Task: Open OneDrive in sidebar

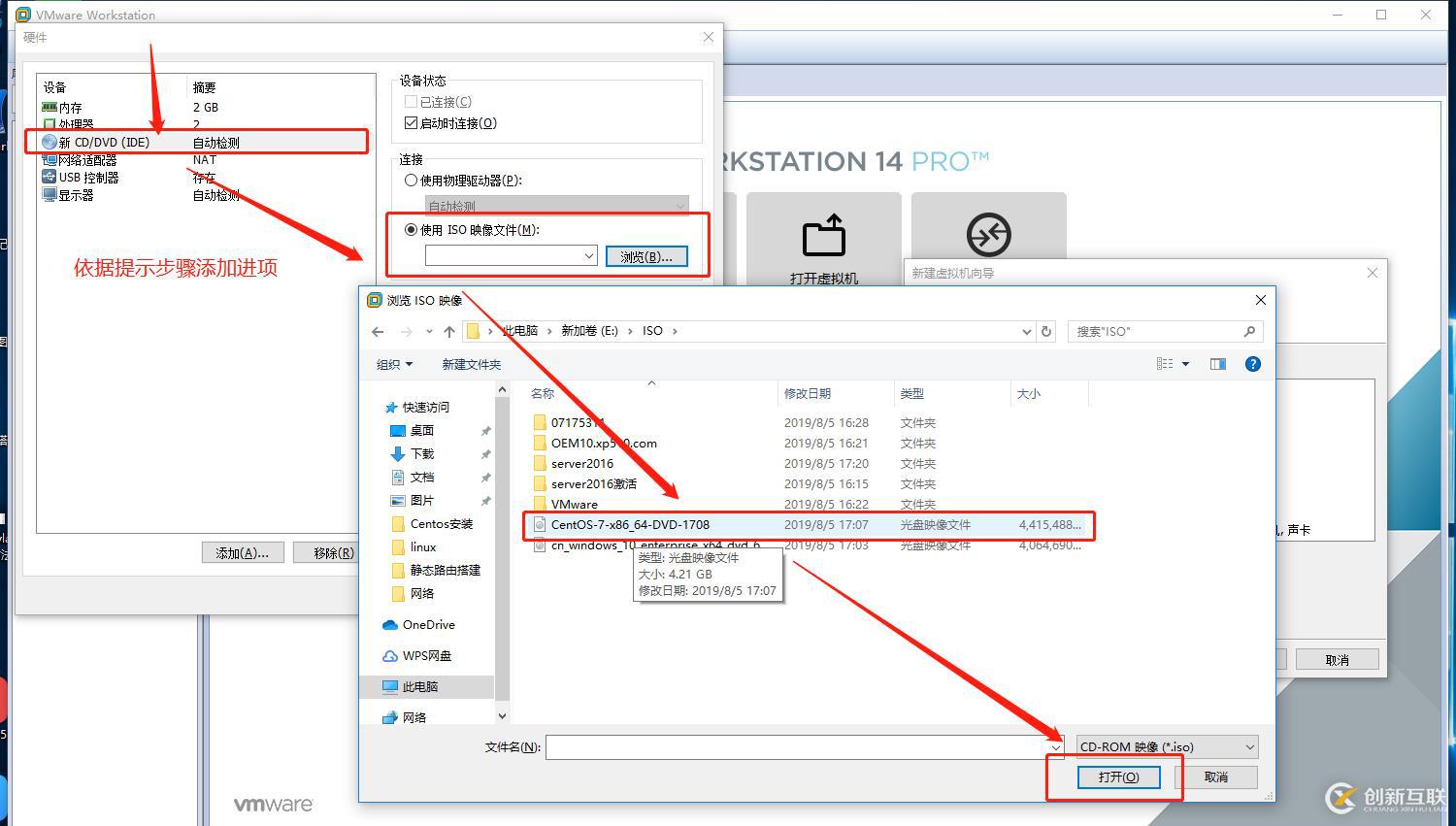Action: [419, 624]
